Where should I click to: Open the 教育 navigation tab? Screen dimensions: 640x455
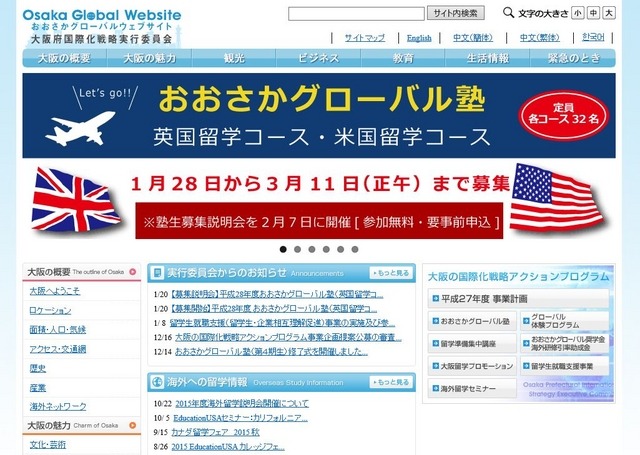pos(403,58)
